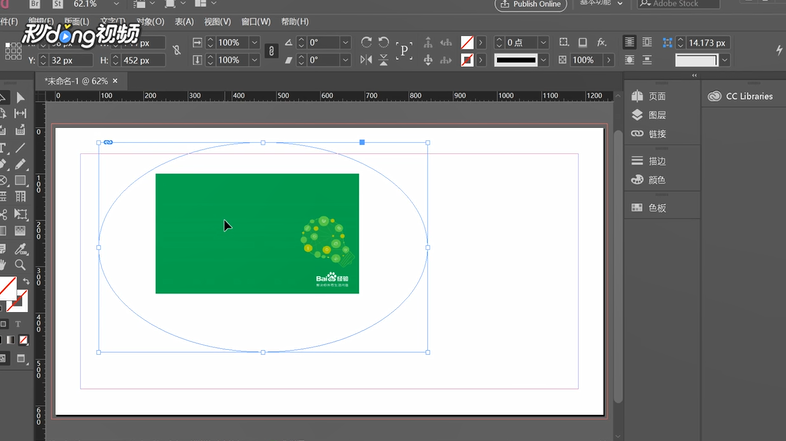Select the Zoom magnifier tool
The height and width of the screenshot is (441, 786).
[21, 265]
